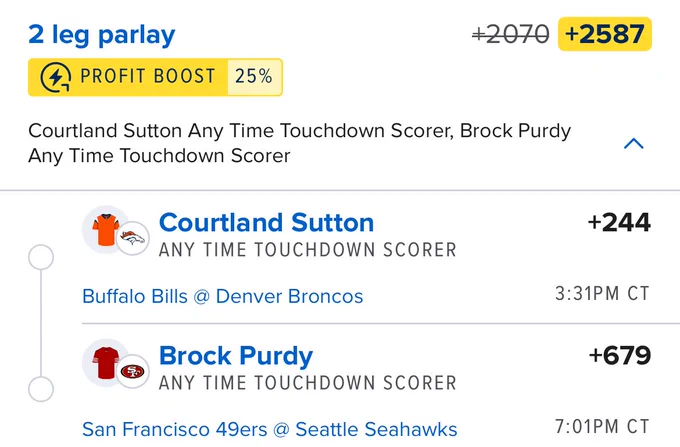Select the orange Broncos jersey icon
Image resolution: width=680 pixels, height=447 pixels.
coord(106,230)
